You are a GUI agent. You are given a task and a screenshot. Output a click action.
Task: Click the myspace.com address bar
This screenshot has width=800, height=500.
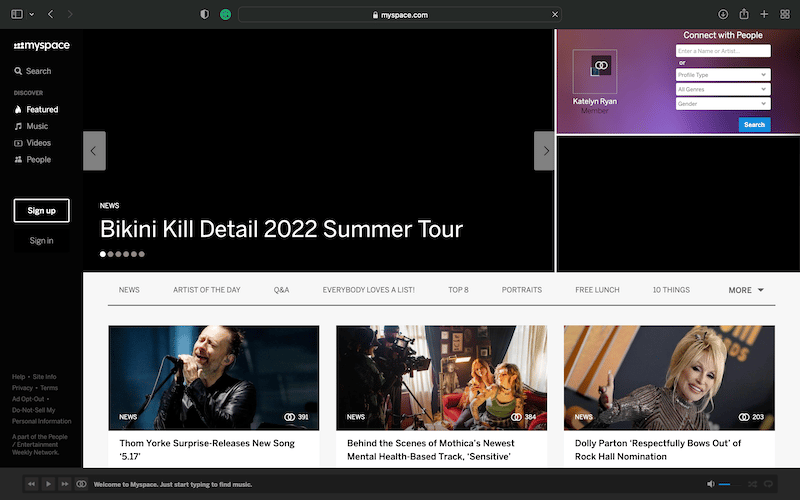[400, 15]
